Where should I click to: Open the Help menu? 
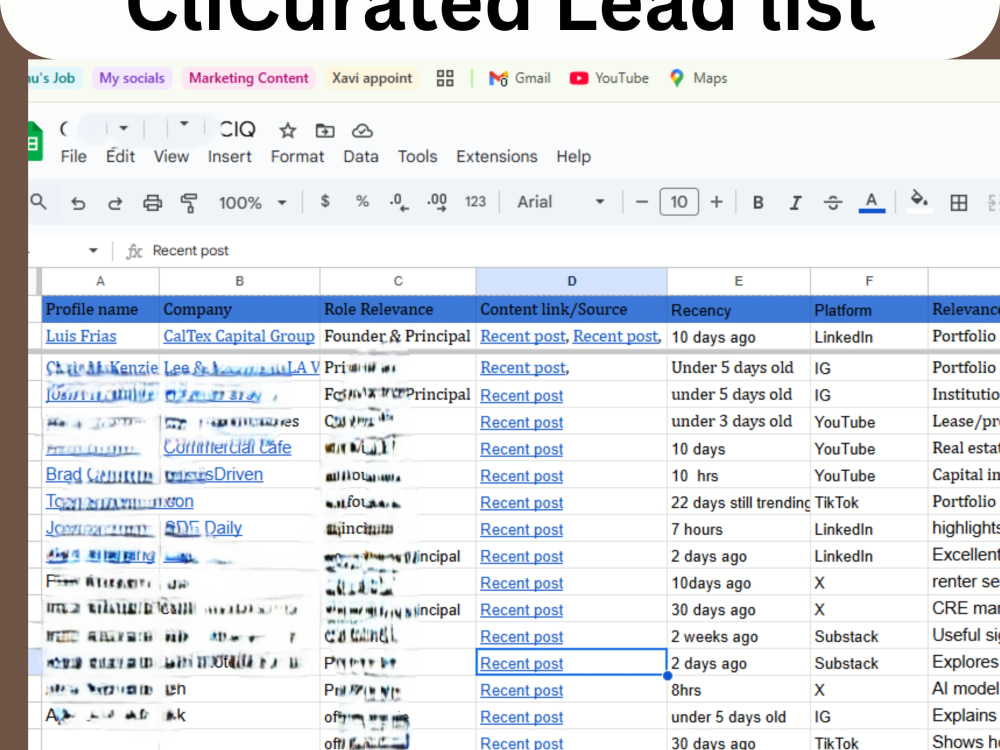573,157
